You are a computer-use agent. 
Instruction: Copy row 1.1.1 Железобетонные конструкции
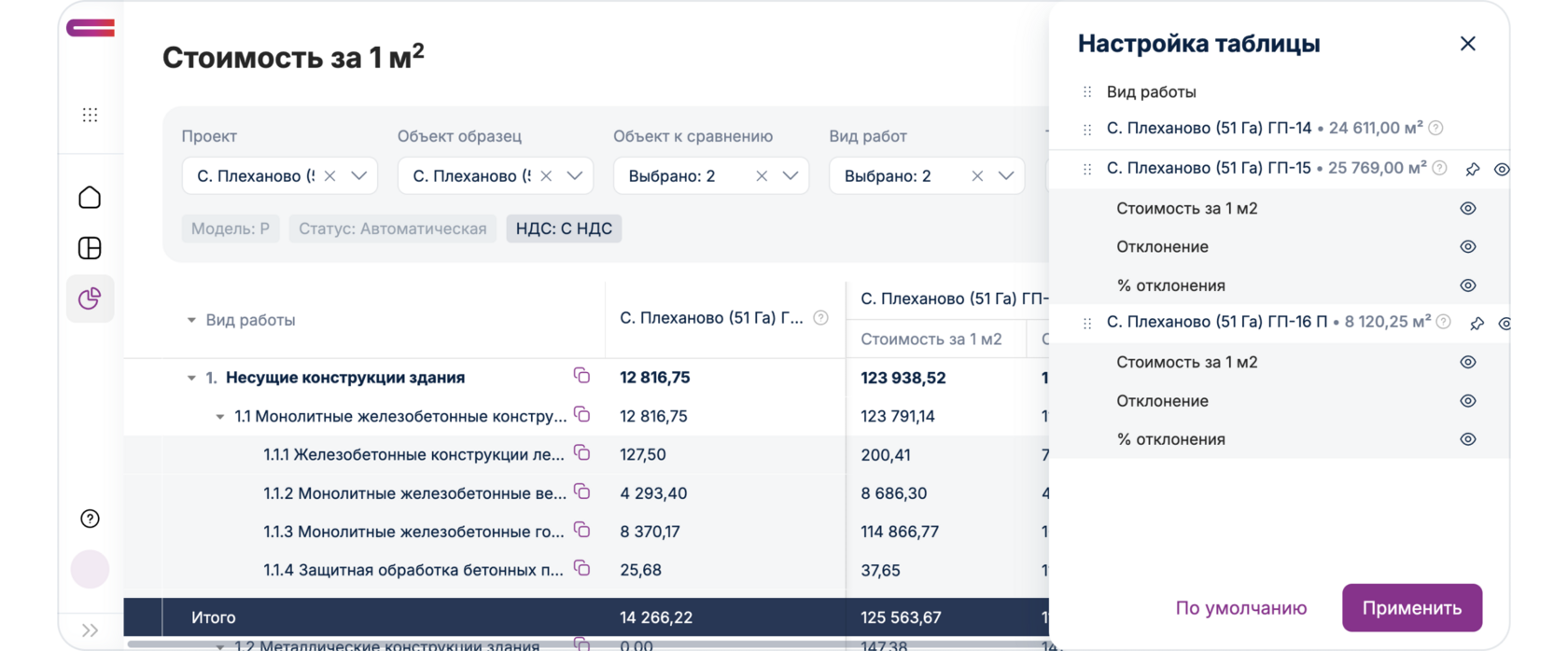click(581, 452)
